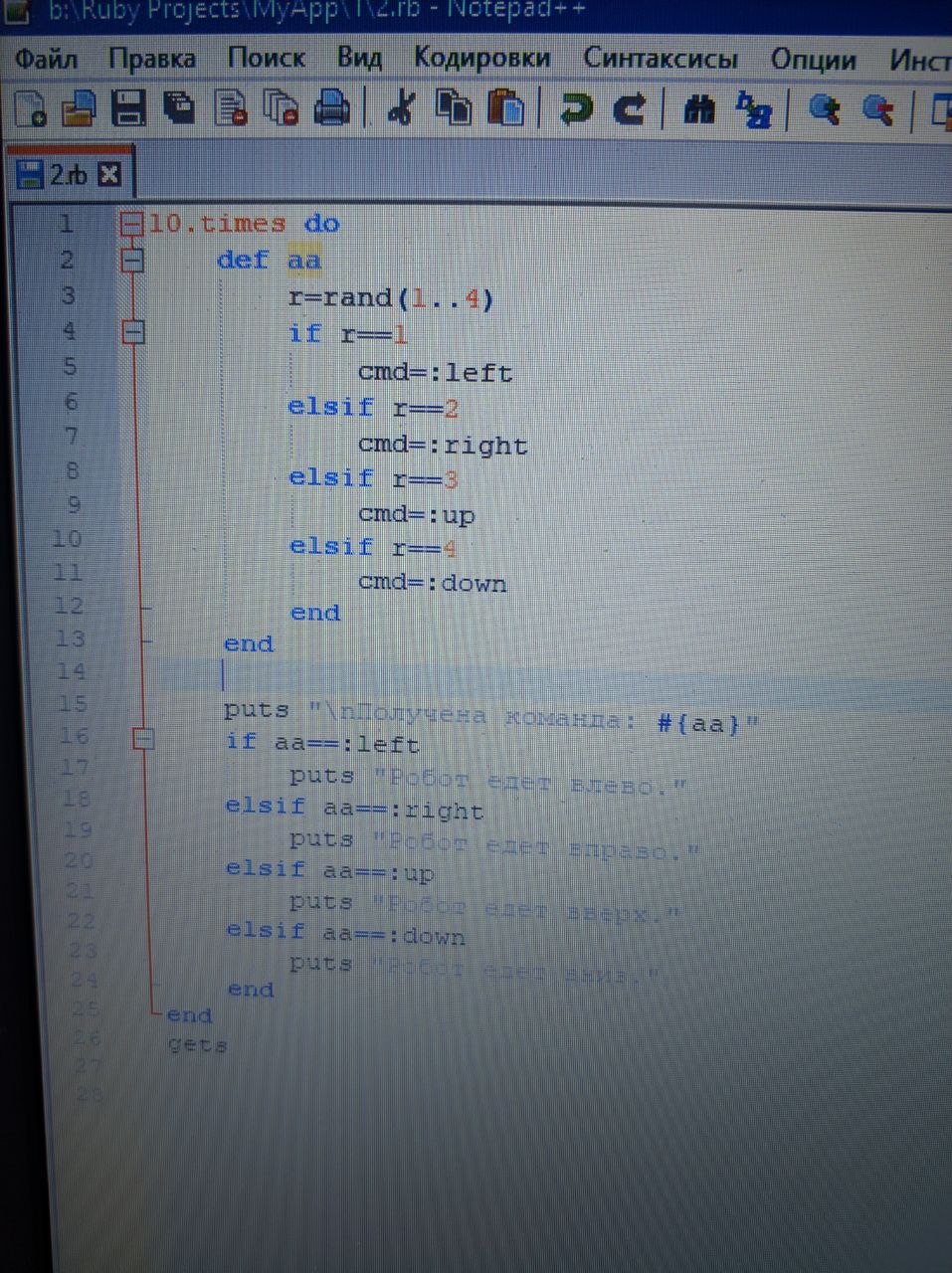Collapse the def aa fold marker
This screenshot has width=952, height=1273.
pyautogui.click(x=132, y=261)
